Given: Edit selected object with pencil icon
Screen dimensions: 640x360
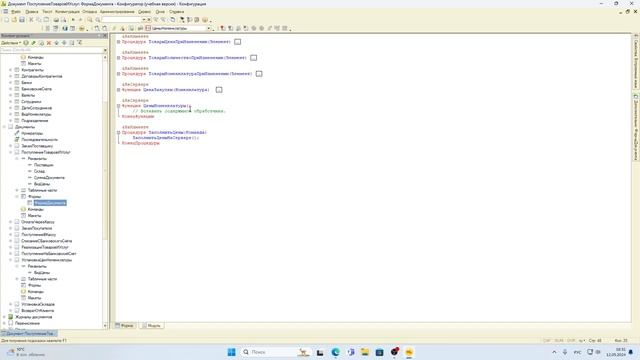Looking at the screenshot, I should 34,42.
